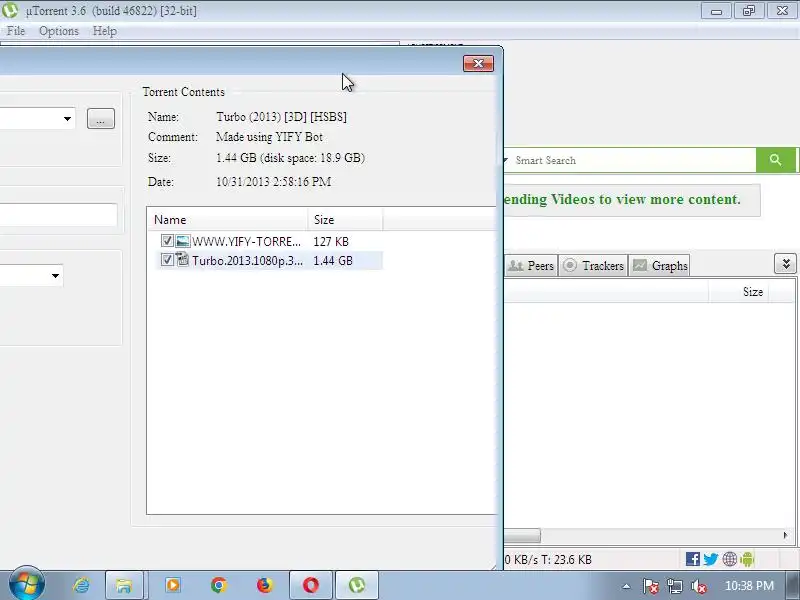Open the File menu
The image size is (800, 600).
pyautogui.click(x=16, y=31)
